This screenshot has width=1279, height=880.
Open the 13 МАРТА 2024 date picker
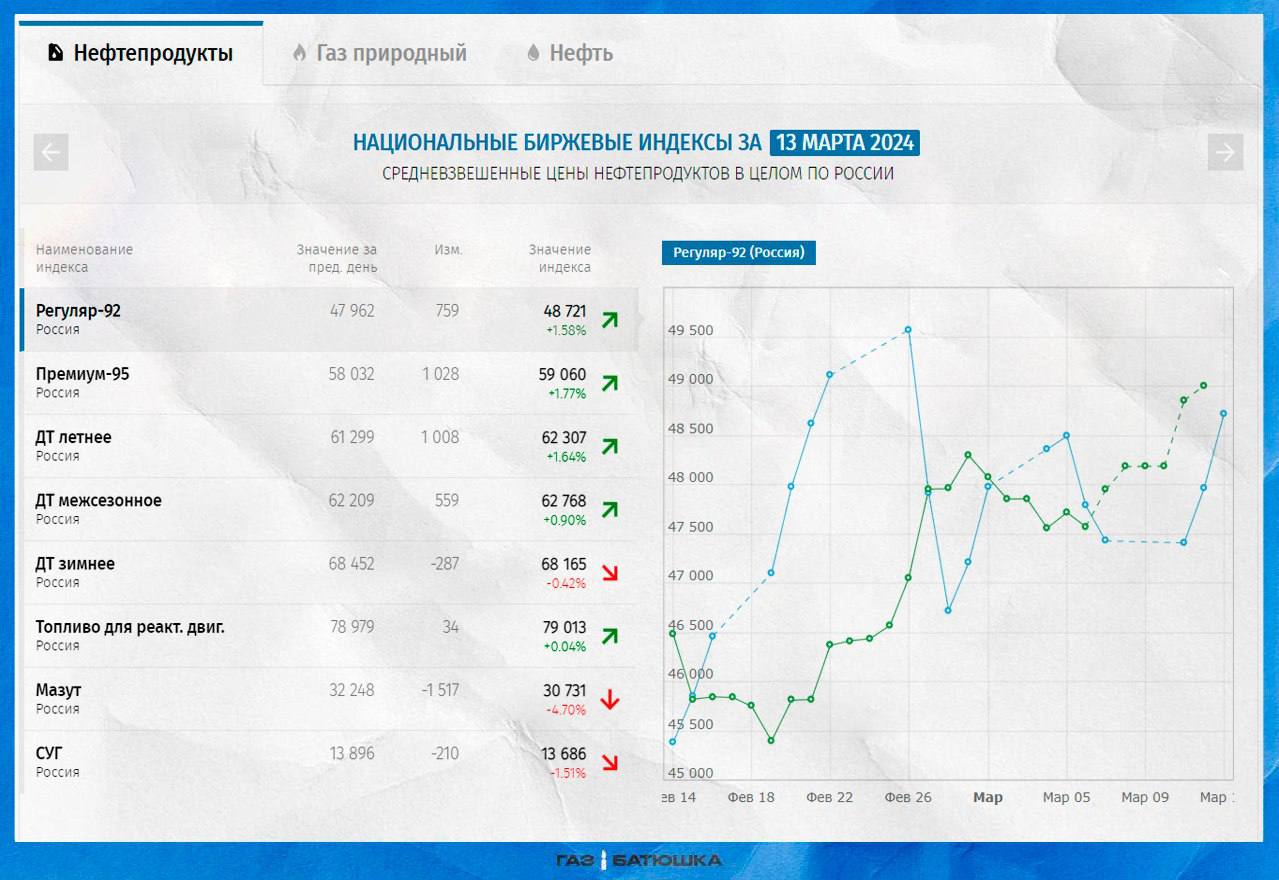(x=845, y=143)
